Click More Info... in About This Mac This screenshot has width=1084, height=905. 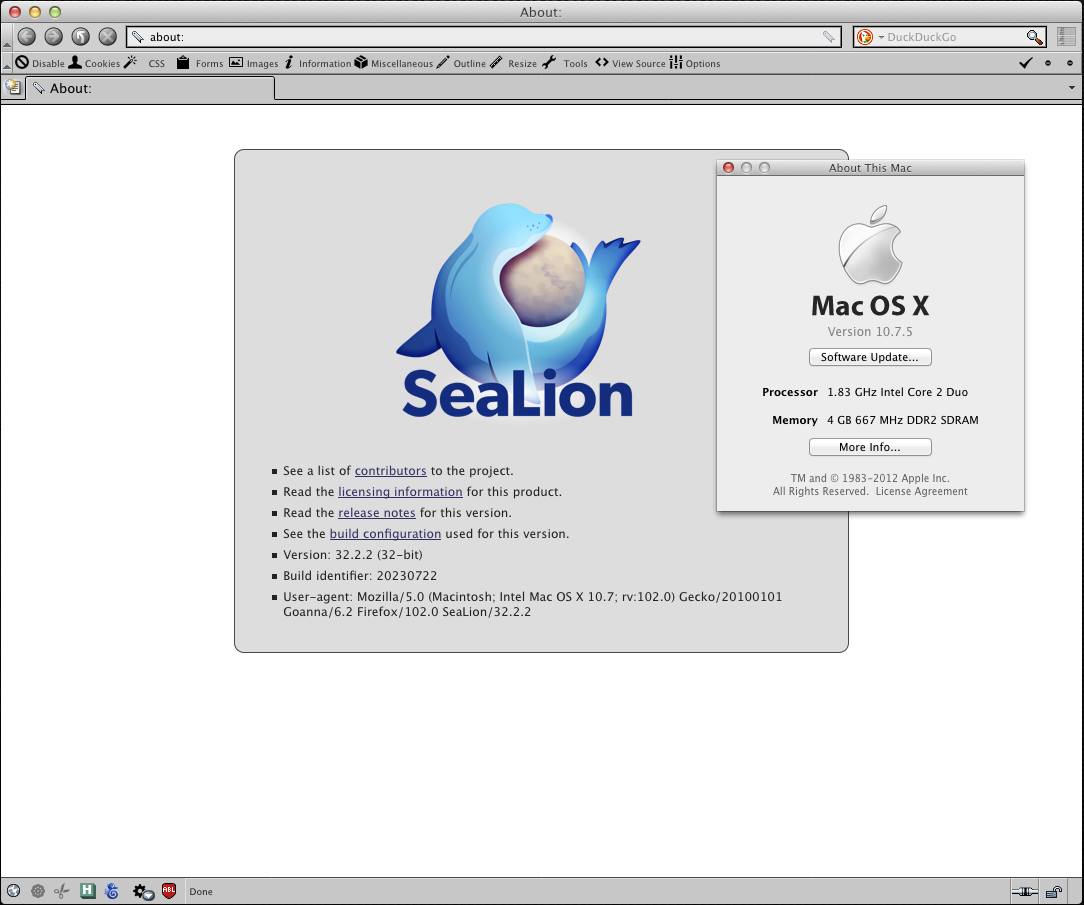[x=870, y=447]
